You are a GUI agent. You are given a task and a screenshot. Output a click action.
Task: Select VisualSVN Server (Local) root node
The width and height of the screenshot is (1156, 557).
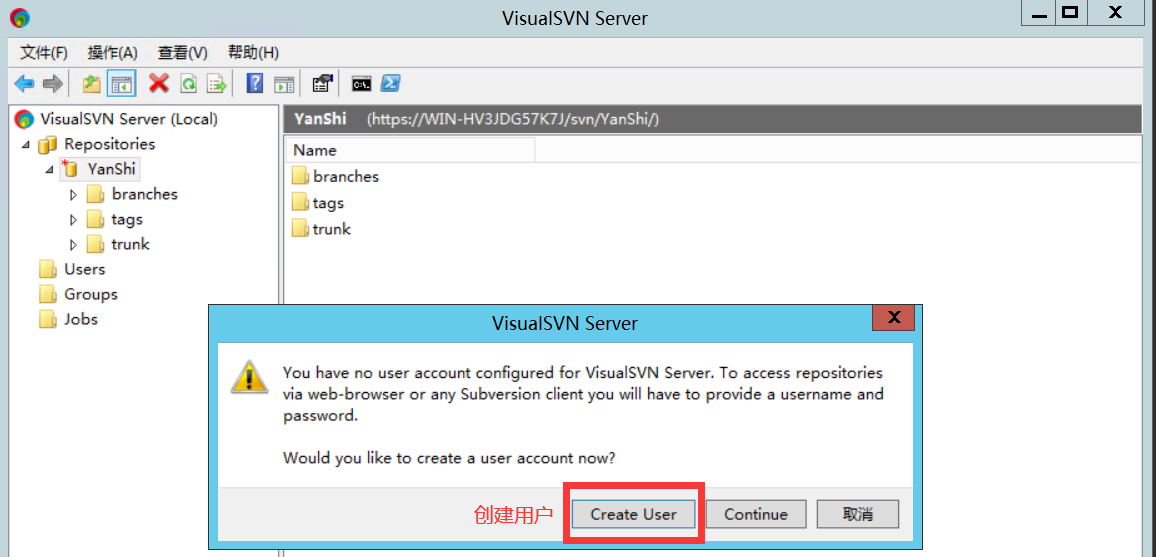point(129,119)
